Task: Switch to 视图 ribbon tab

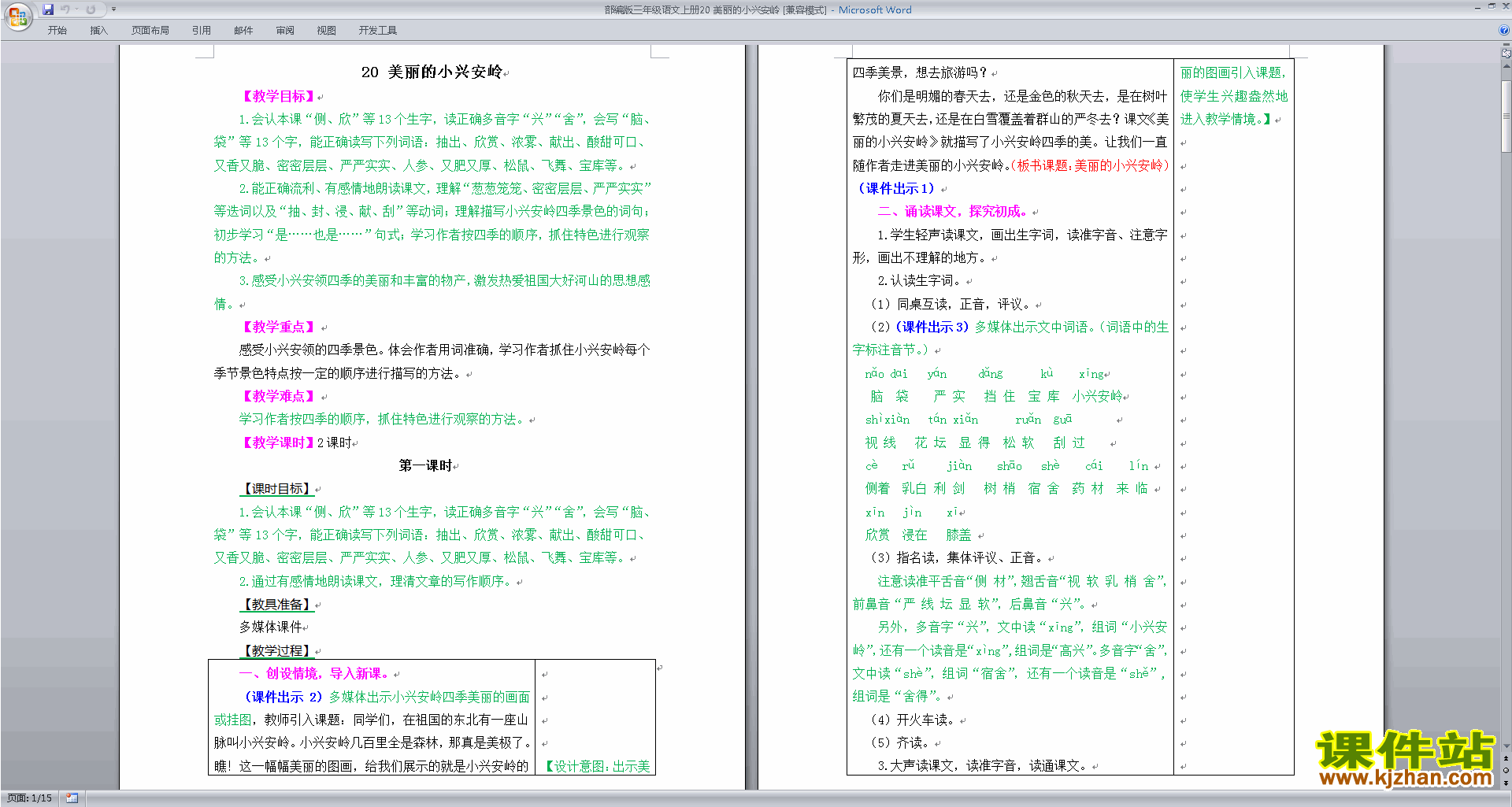Action: pyautogui.click(x=327, y=31)
